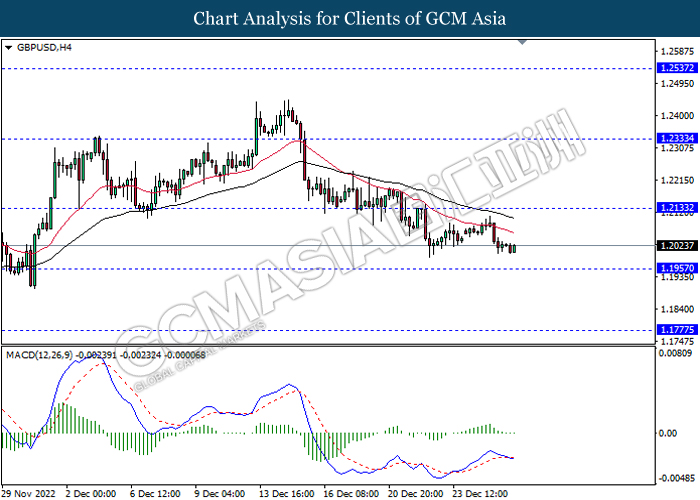The image size is (700, 500).
Task: Click the 2 Dec 00:00 time label
Action: tap(91, 493)
